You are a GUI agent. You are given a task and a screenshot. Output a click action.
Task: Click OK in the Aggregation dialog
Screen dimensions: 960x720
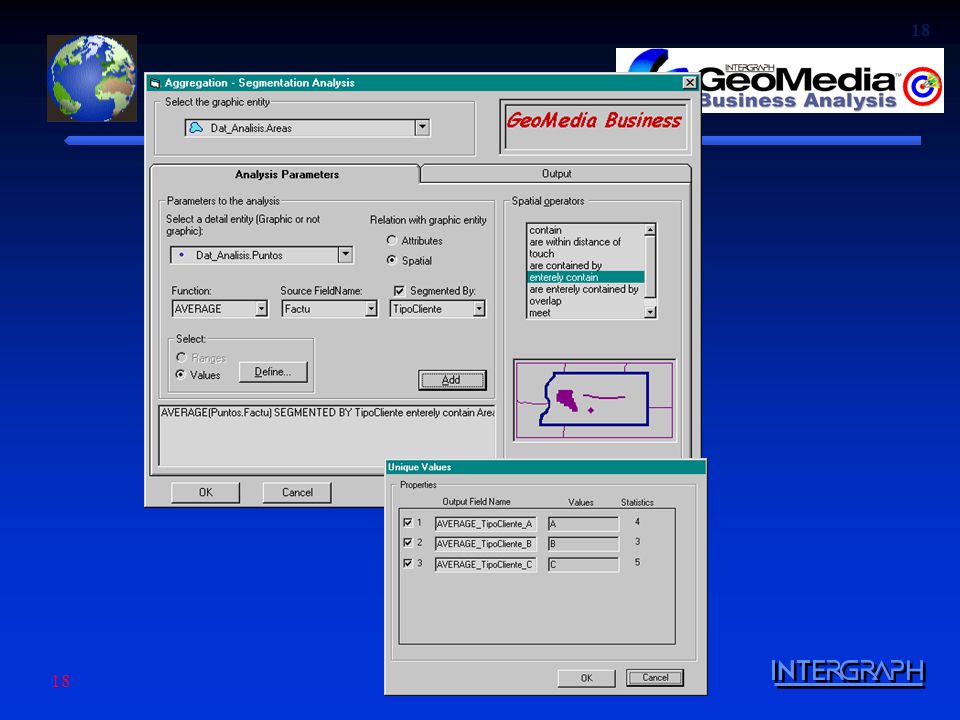click(206, 492)
